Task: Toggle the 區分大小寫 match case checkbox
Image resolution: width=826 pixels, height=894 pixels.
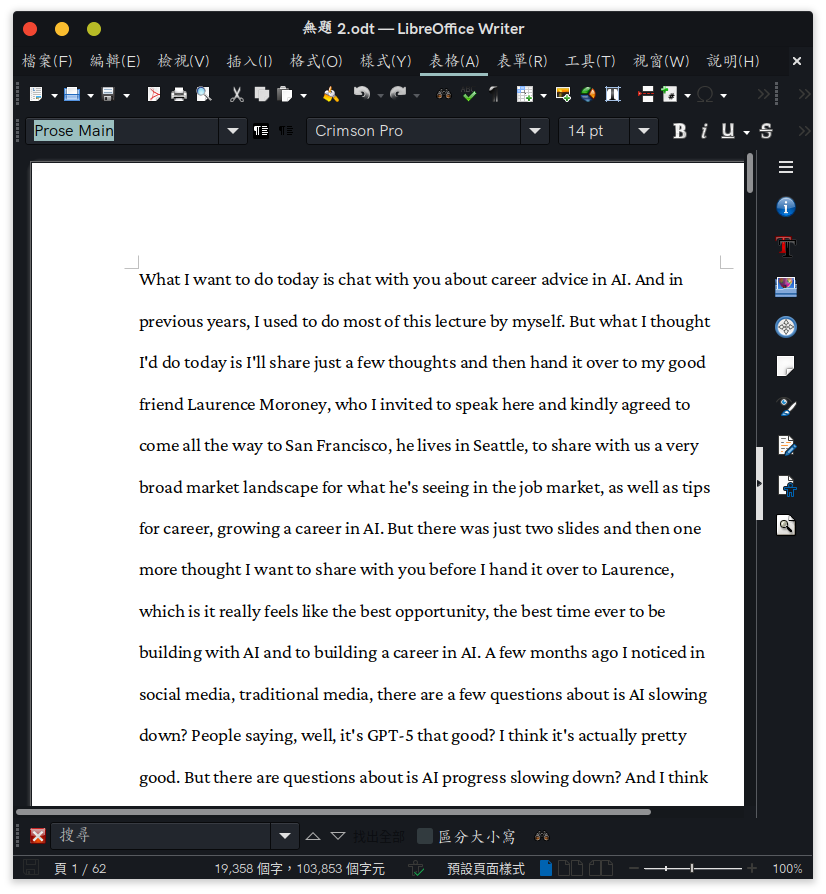Action: tap(425, 836)
